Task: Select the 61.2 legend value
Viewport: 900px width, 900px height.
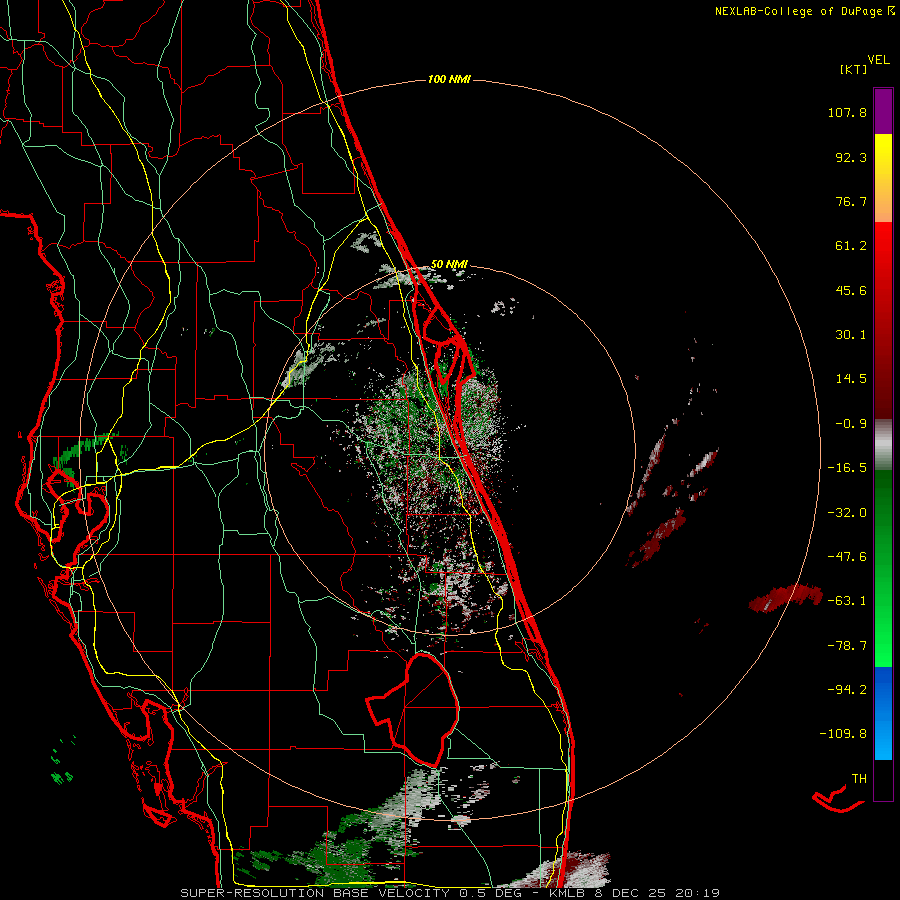Action: coord(851,246)
